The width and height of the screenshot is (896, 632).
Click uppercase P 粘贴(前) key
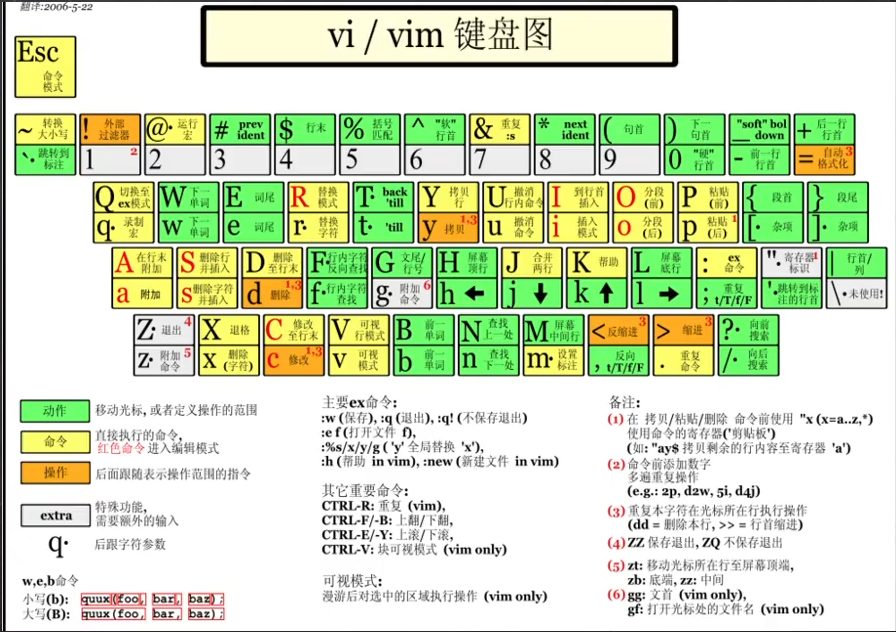click(708, 197)
